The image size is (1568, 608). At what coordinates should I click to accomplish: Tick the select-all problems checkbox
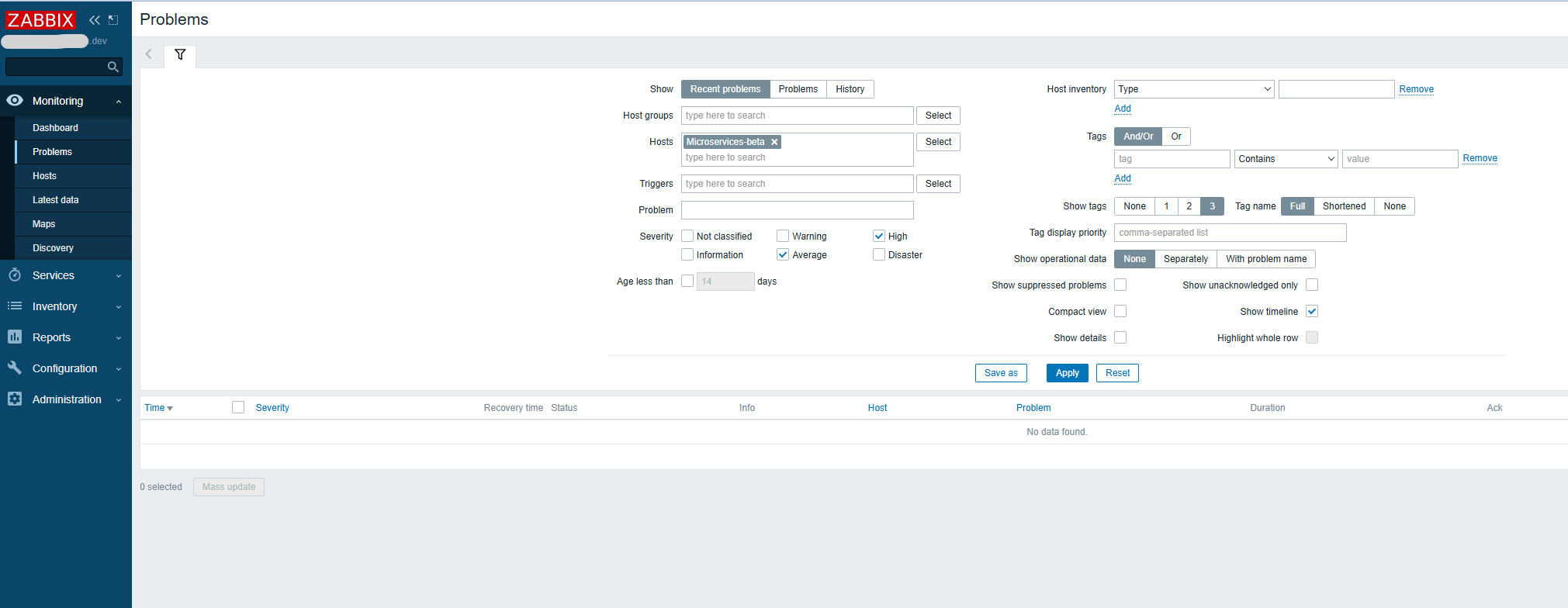tap(238, 407)
